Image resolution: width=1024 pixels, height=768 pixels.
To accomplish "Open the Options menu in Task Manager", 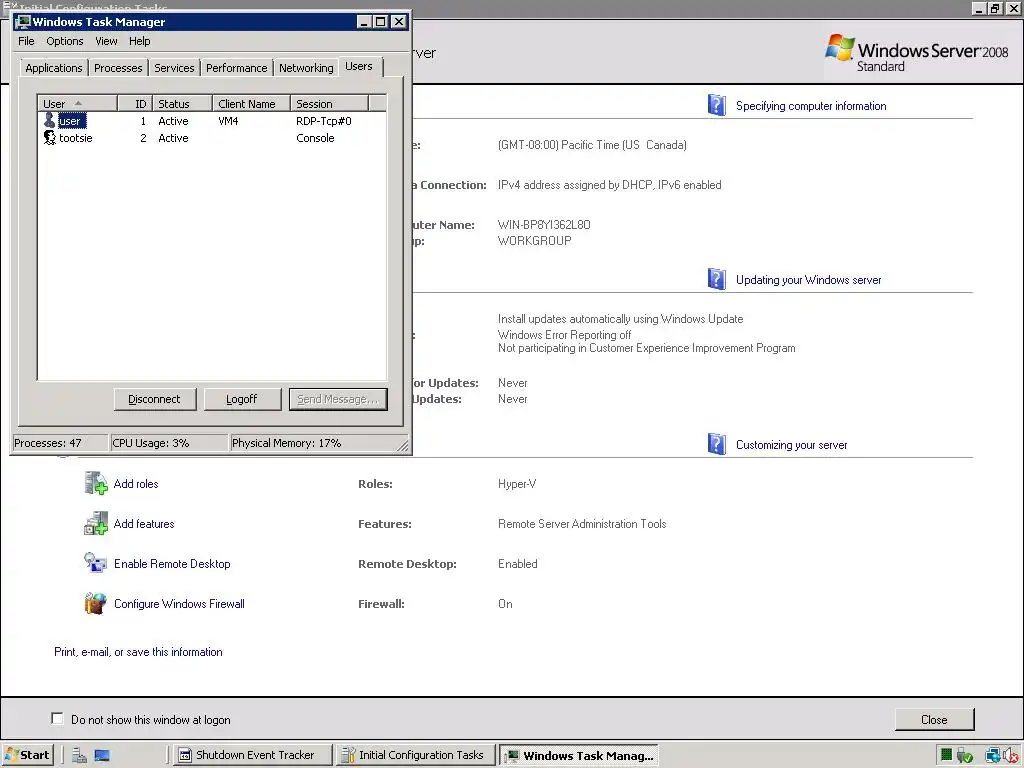I will tap(65, 41).
